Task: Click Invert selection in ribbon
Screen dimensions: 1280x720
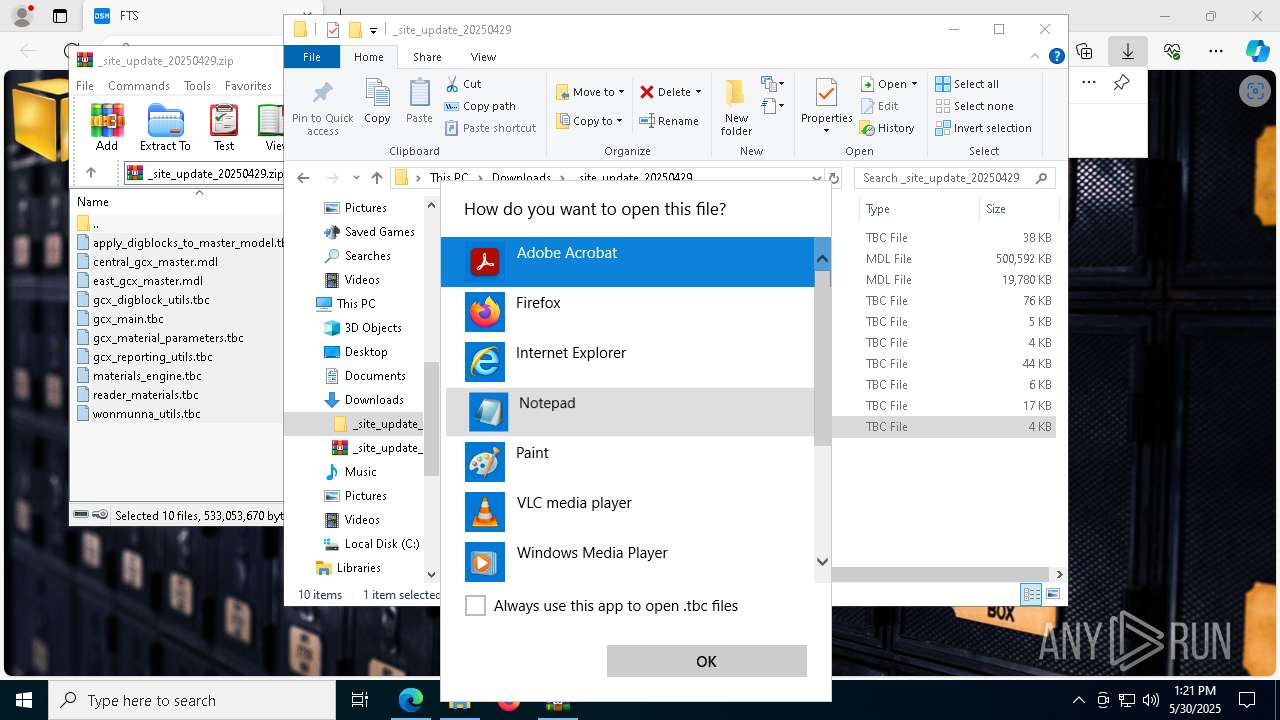Action: point(983,128)
